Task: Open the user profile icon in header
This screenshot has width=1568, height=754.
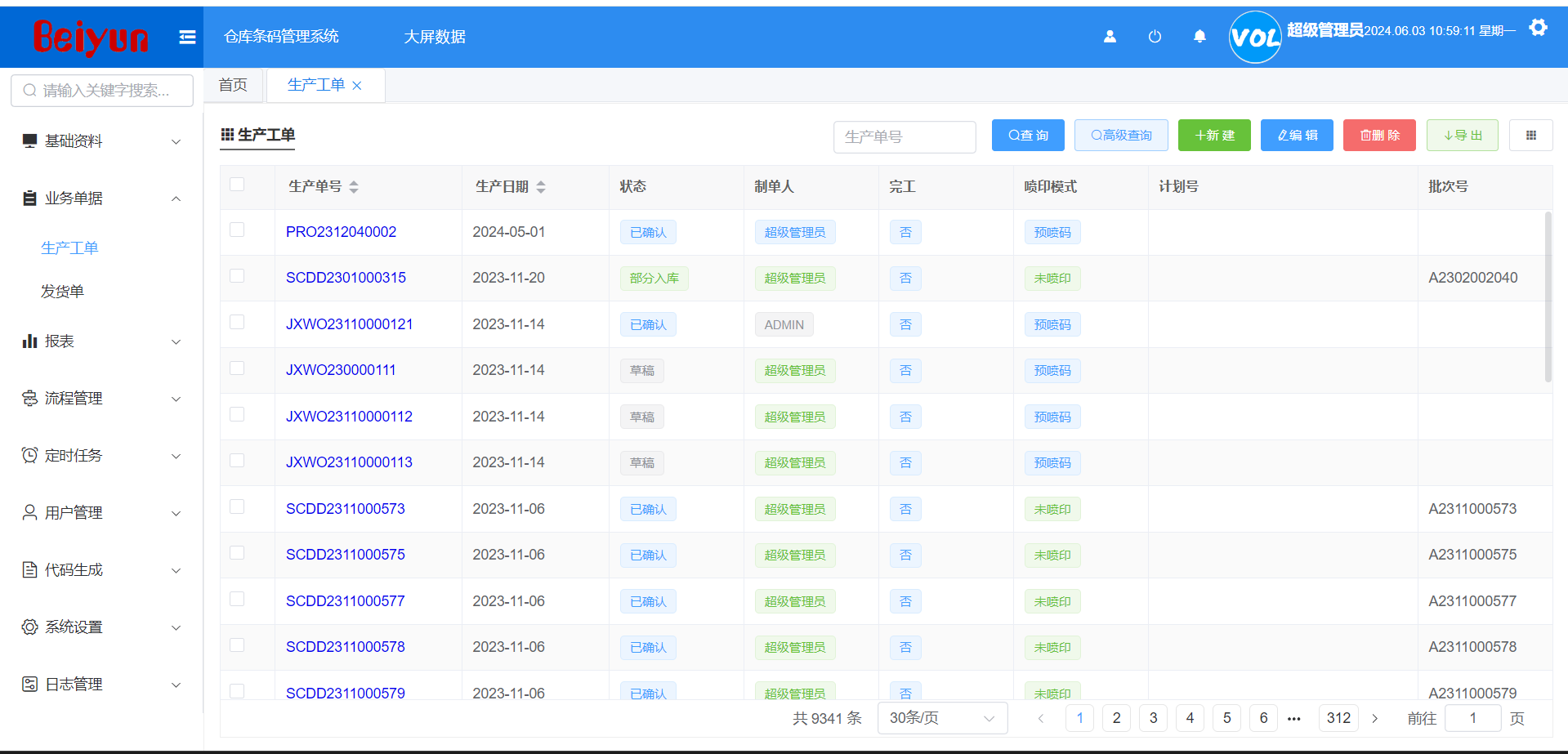Action: (1110, 37)
